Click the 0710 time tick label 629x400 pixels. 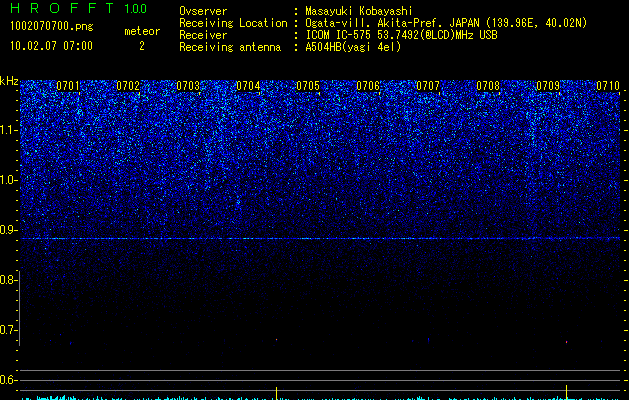tap(608, 86)
